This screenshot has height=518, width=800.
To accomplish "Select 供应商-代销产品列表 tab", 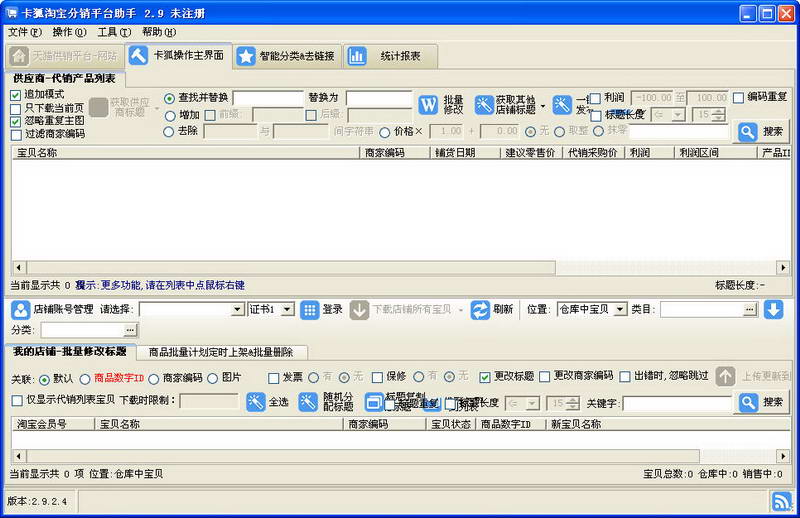I will (64, 78).
